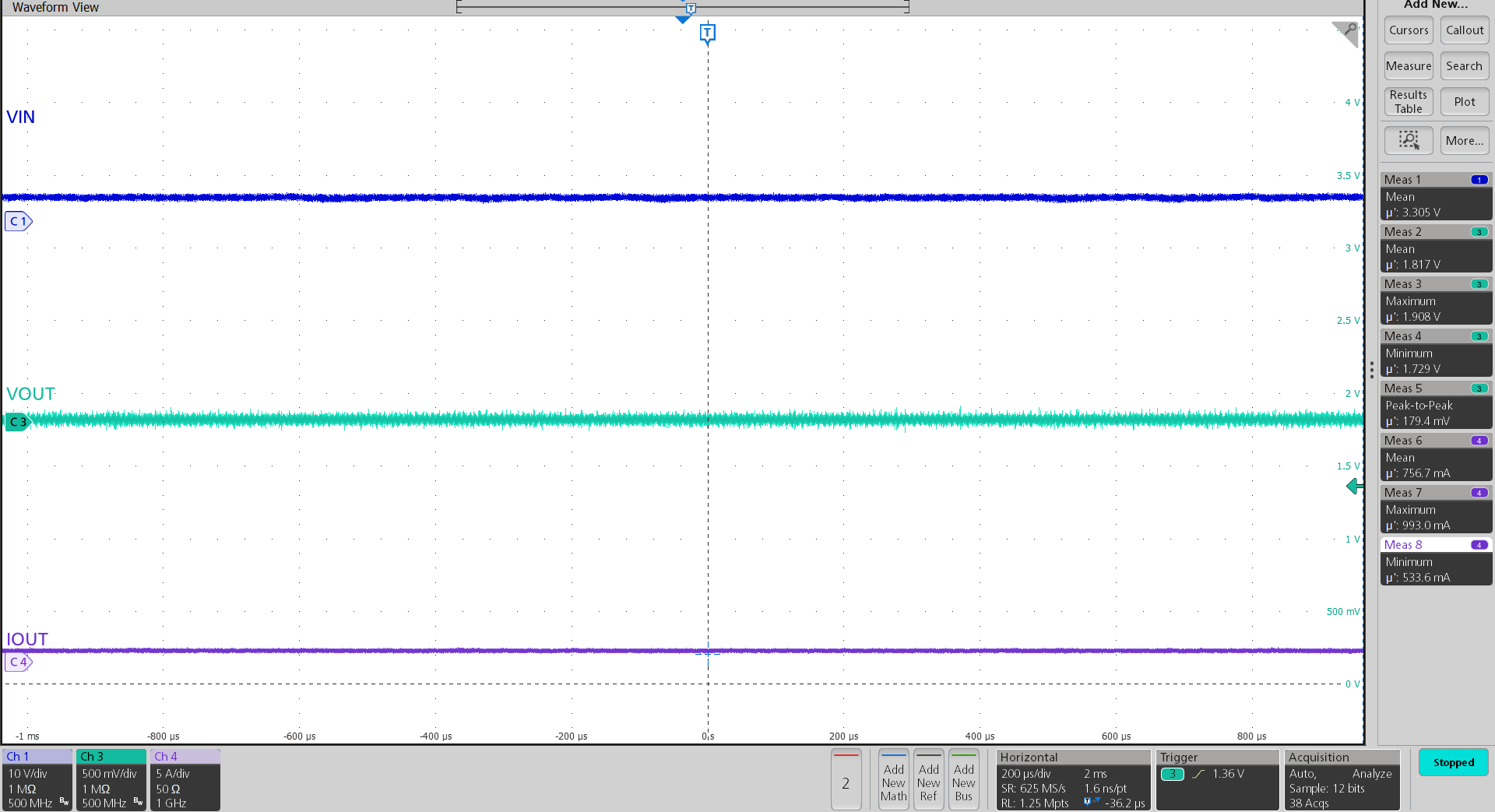Click Add New Ref button
The image size is (1495, 812).
(929, 780)
